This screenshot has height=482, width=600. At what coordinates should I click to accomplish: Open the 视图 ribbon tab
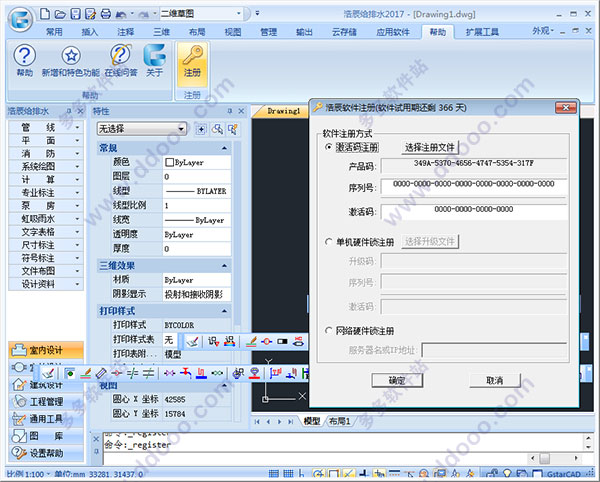pyautogui.click(x=233, y=32)
